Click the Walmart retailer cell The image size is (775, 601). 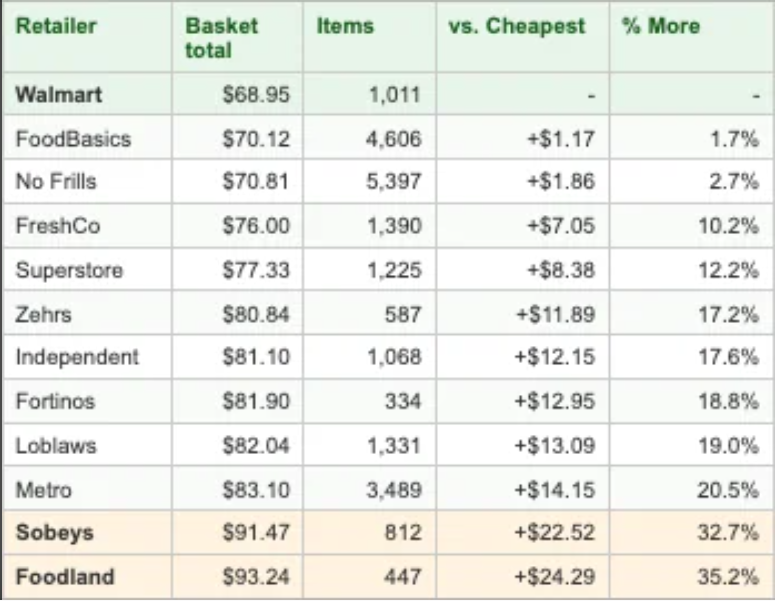point(59,96)
